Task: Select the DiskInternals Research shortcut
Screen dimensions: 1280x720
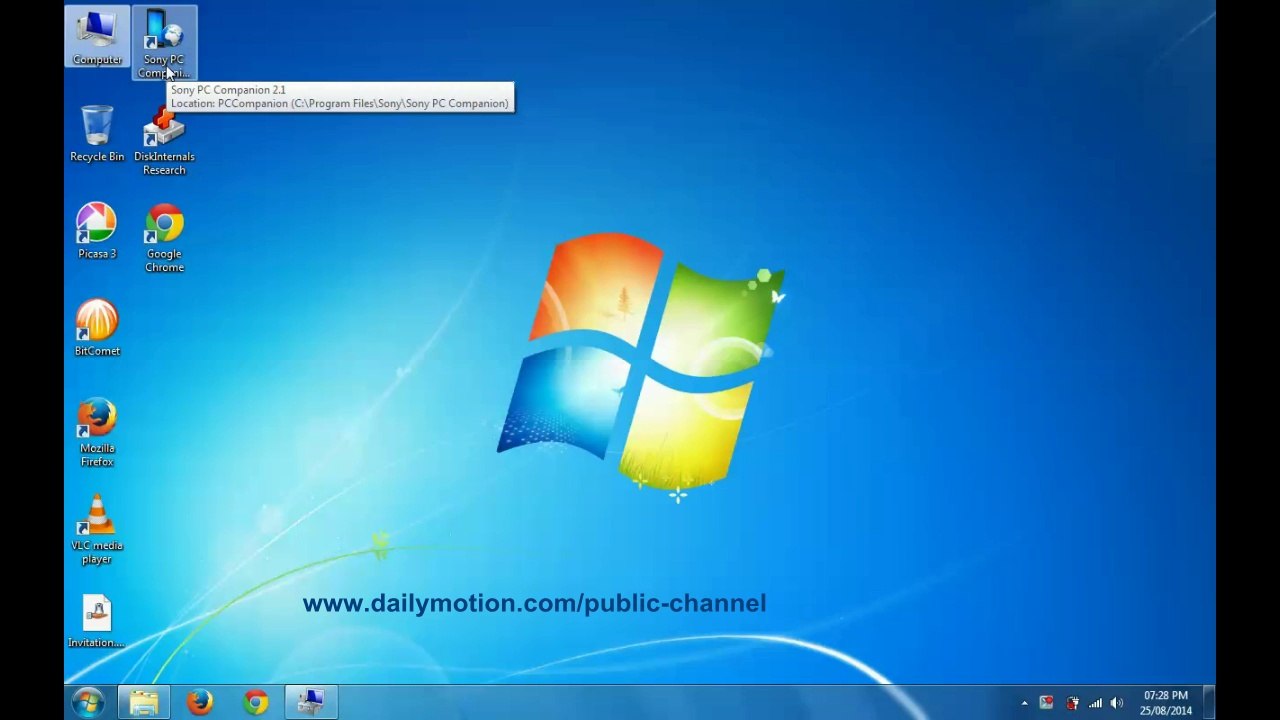Action: 164,141
